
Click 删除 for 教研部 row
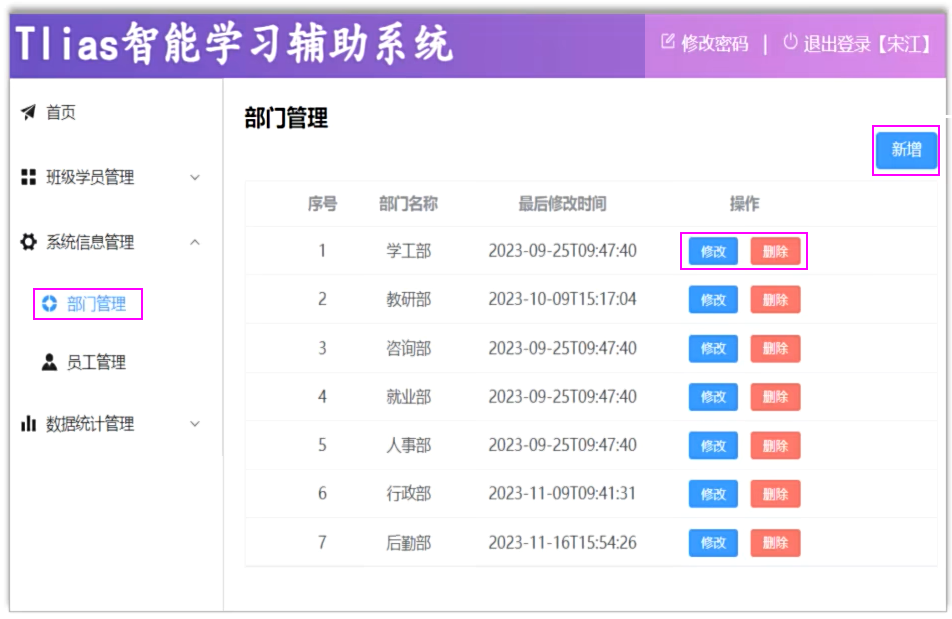(x=775, y=300)
